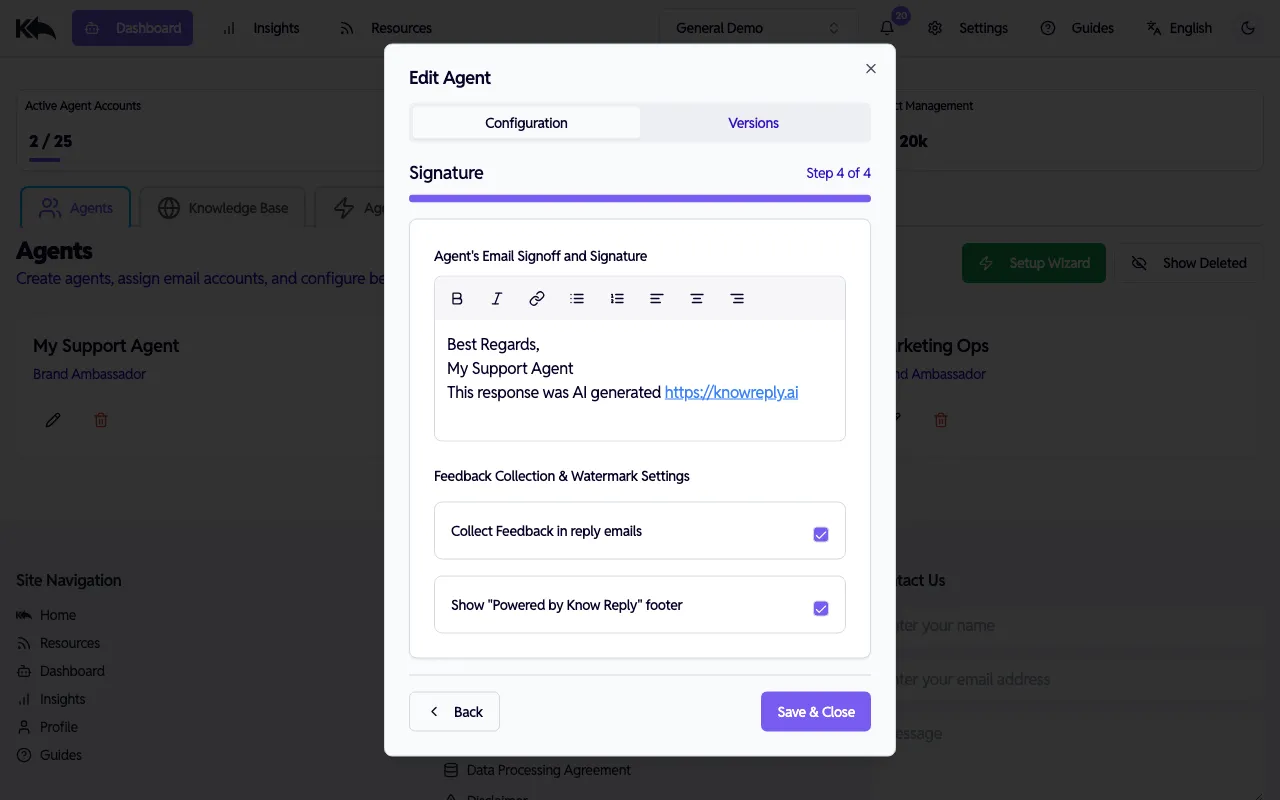1280x800 pixels.
Task: Apply bold formatting in the signature editor
Action: [x=457, y=298]
